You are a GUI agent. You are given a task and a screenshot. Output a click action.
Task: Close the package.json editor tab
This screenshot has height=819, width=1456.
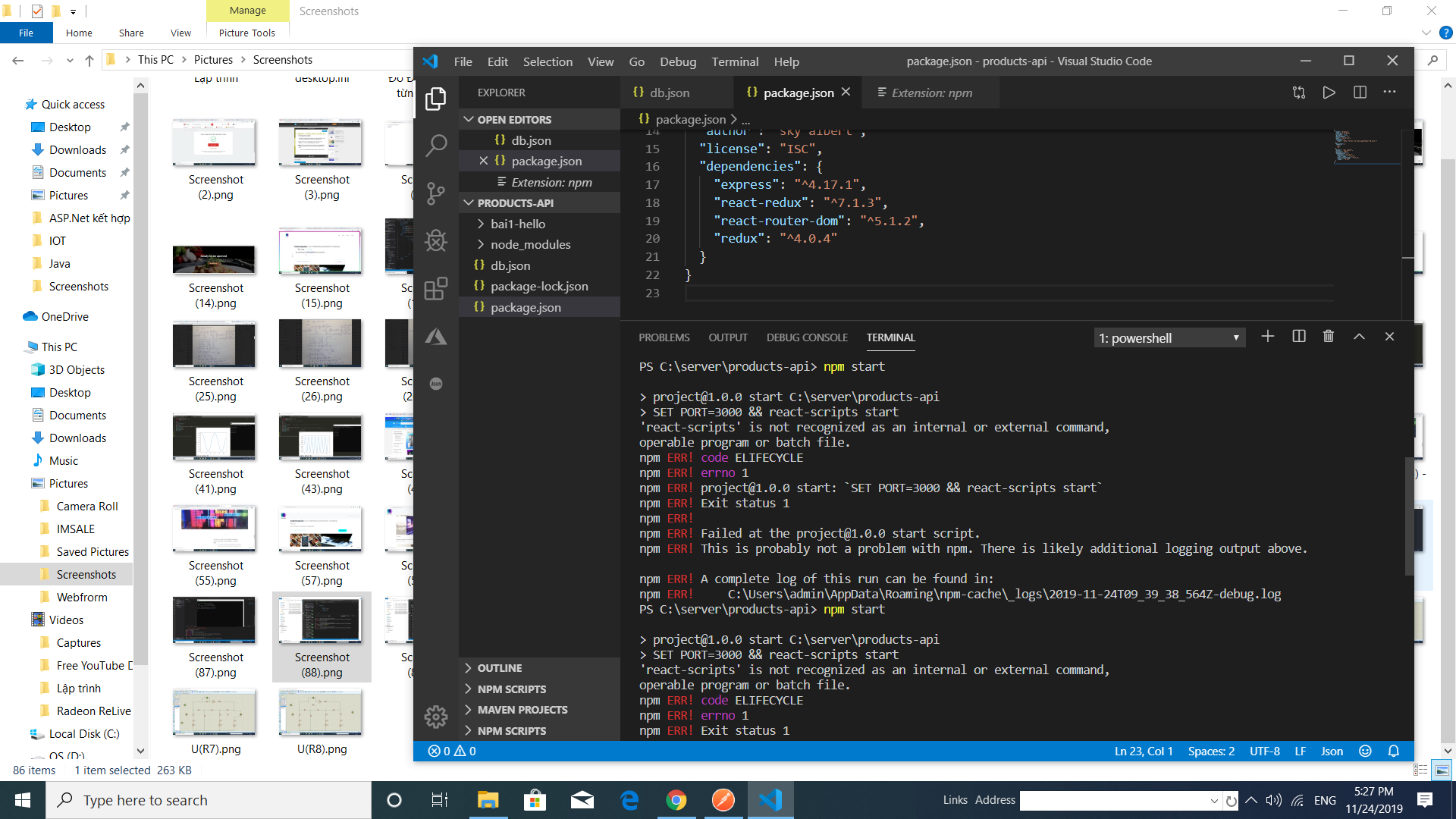[846, 92]
